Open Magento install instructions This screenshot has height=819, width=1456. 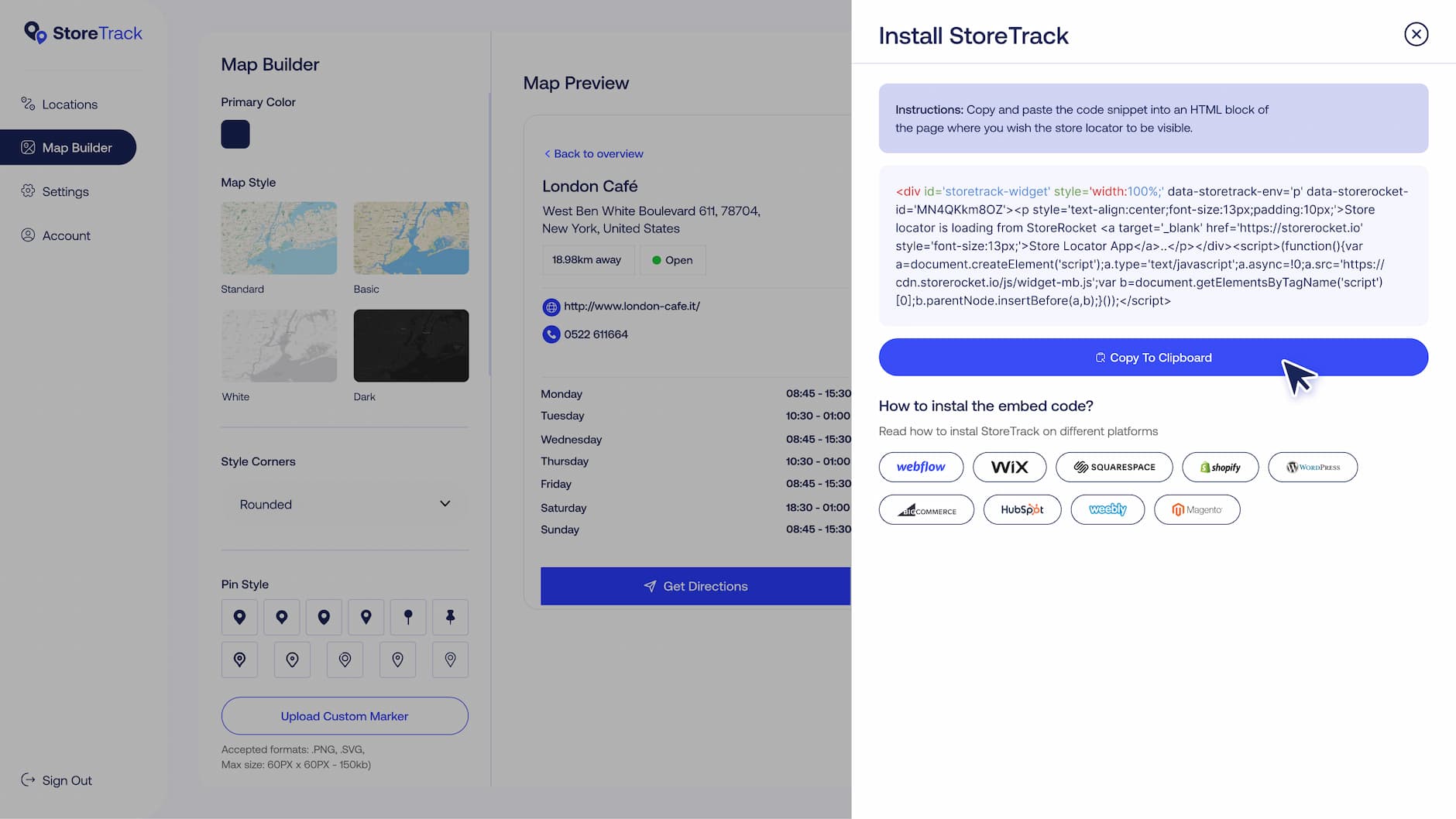[1197, 509]
